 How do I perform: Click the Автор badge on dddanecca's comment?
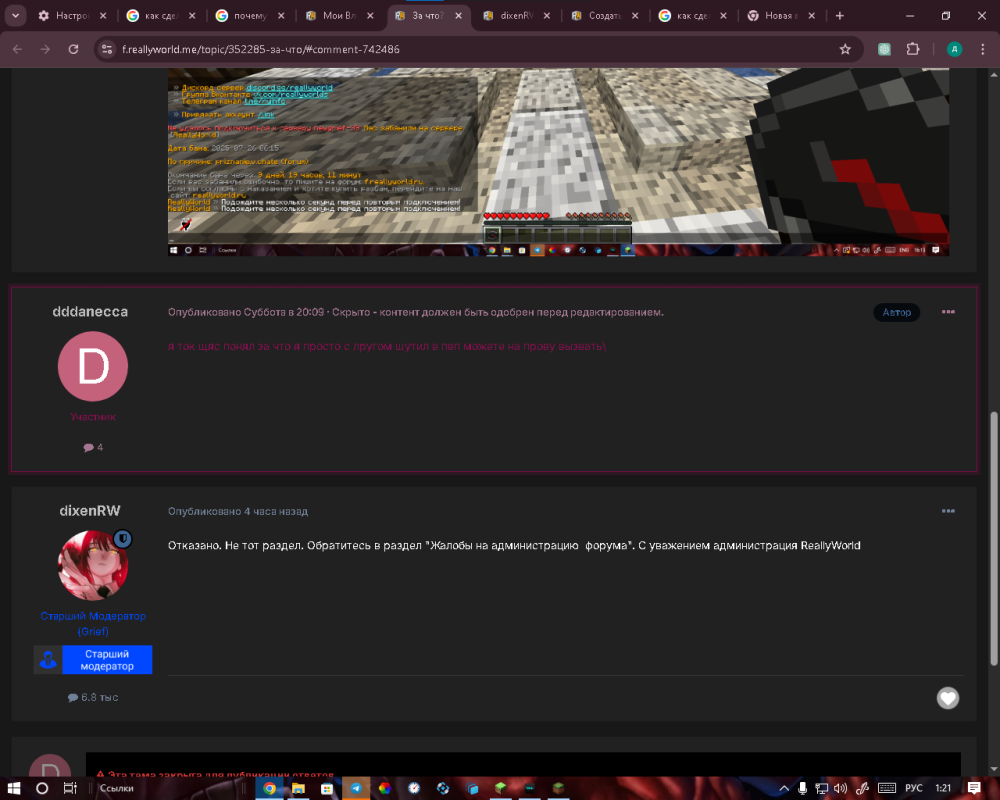[x=897, y=312]
